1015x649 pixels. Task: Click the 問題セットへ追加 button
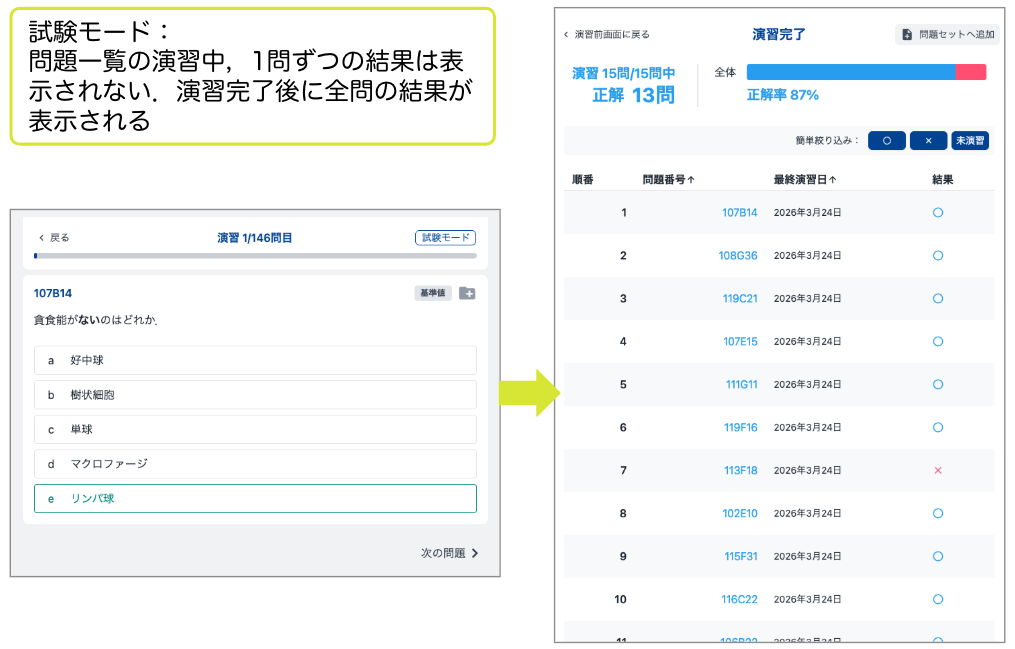coord(947,34)
